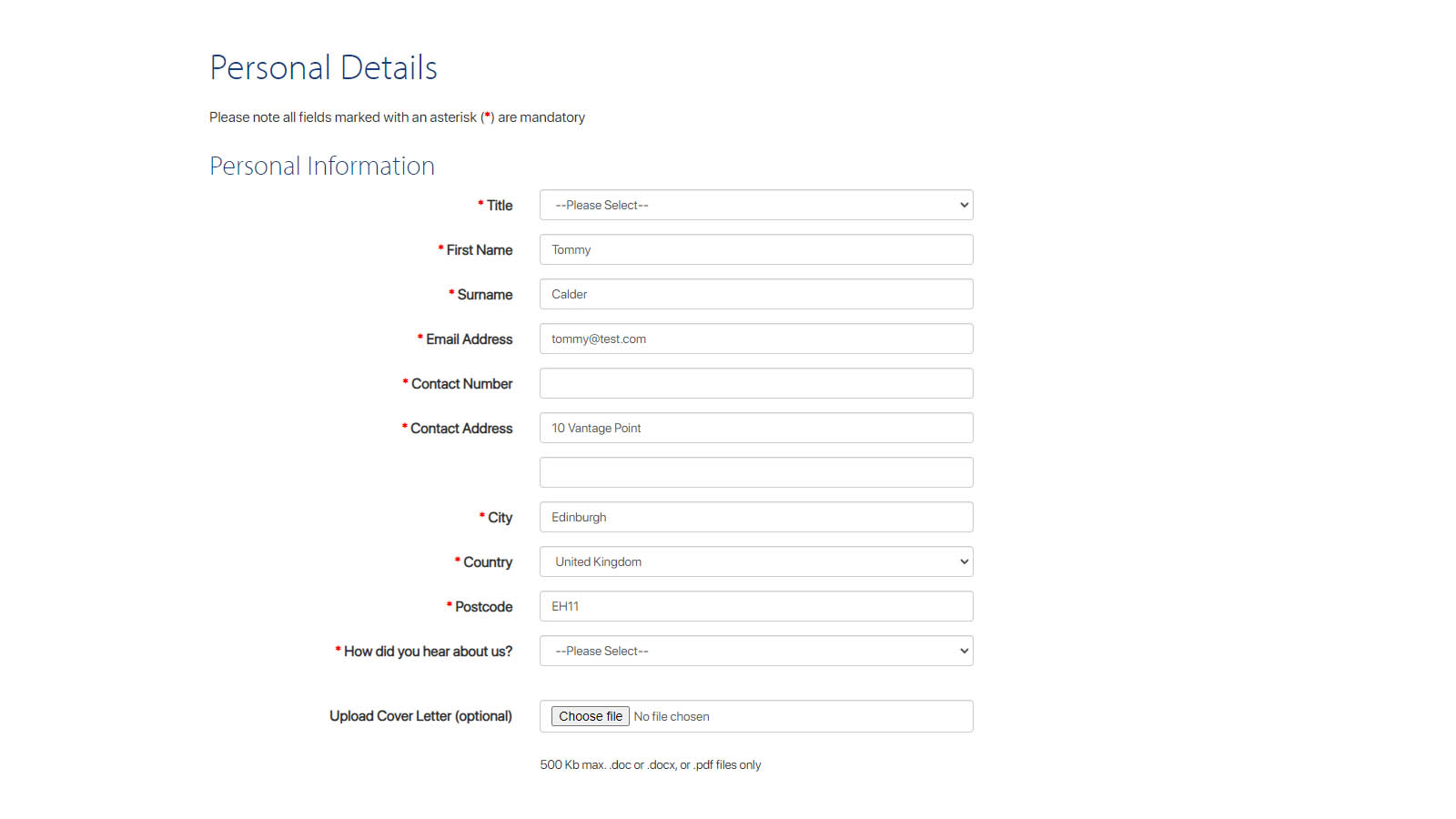Click the 'Personal Details' page heading

[323, 68]
